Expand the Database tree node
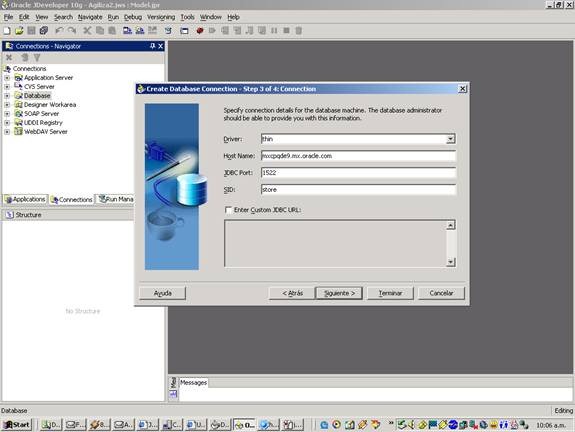The image size is (575, 432). click(7, 96)
